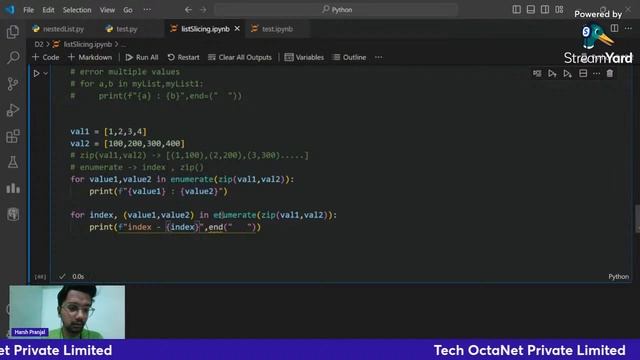Switch to test.ipynb tab
The image size is (640, 360).
pyautogui.click(x=277, y=29)
